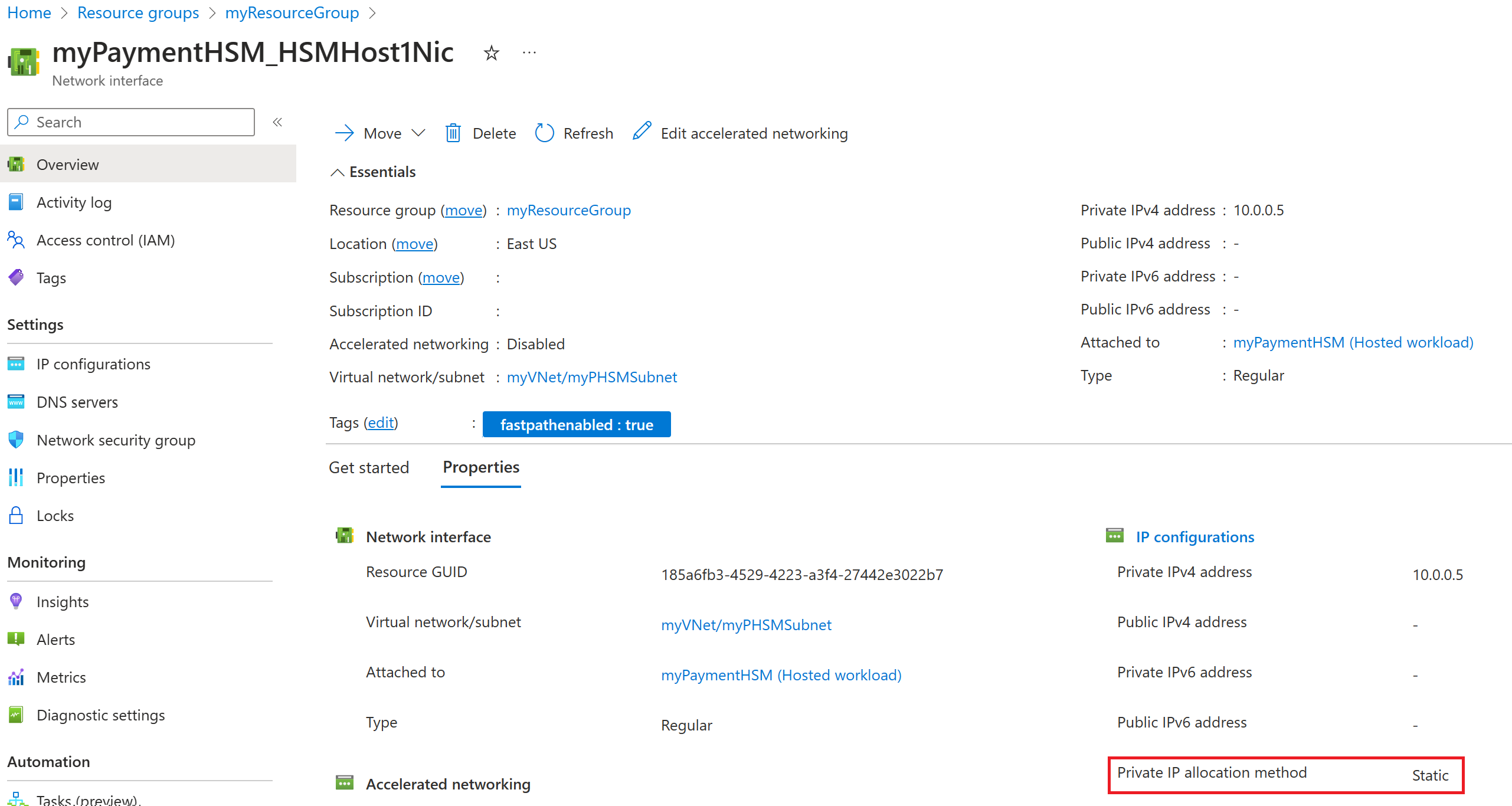The height and width of the screenshot is (806, 1512).
Task: Click the sidebar Search field
Action: coord(131,122)
